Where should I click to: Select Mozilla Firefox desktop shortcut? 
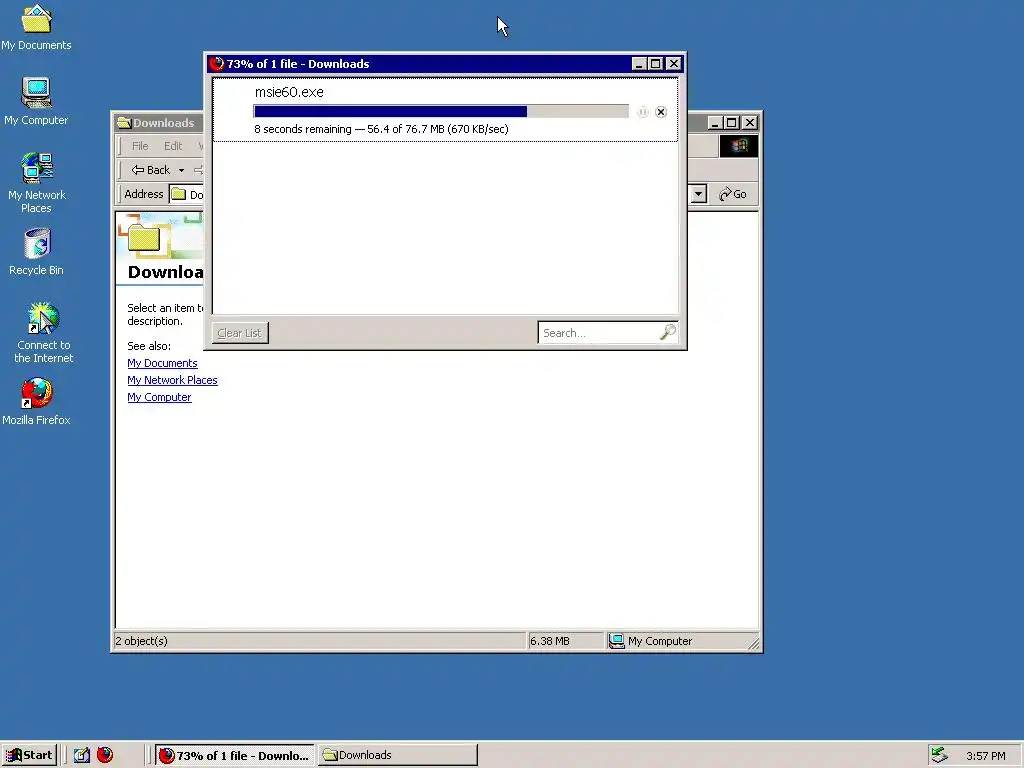click(x=36, y=402)
